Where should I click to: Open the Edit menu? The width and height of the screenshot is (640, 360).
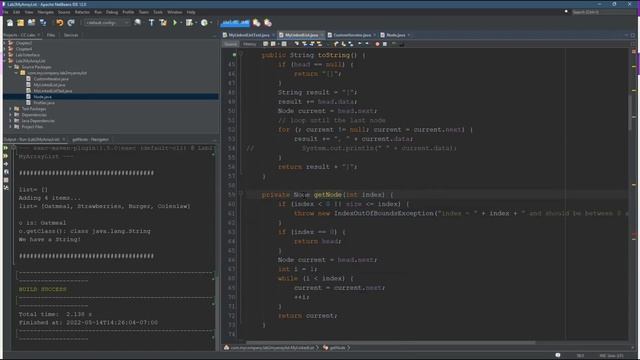16,12
